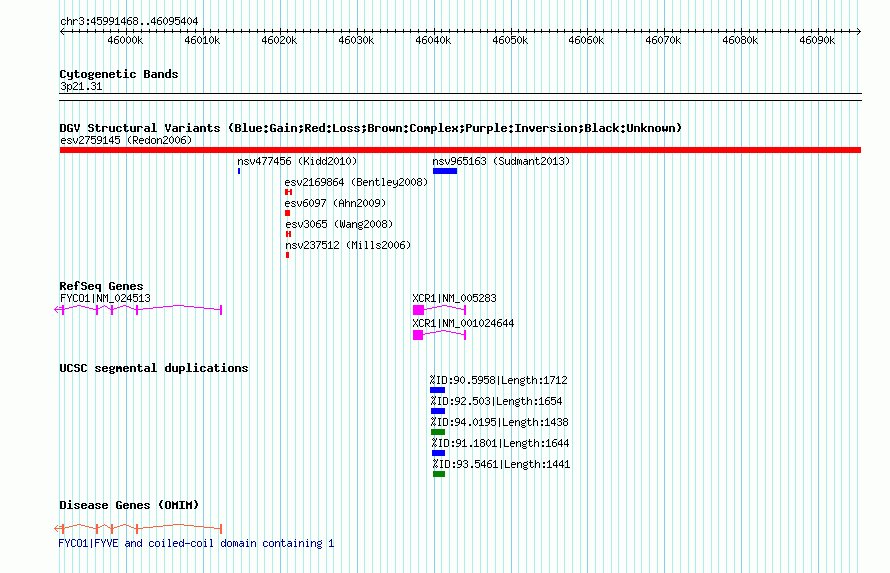Click segmental duplication bar with ID 90.5958

(x=438, y=390)
